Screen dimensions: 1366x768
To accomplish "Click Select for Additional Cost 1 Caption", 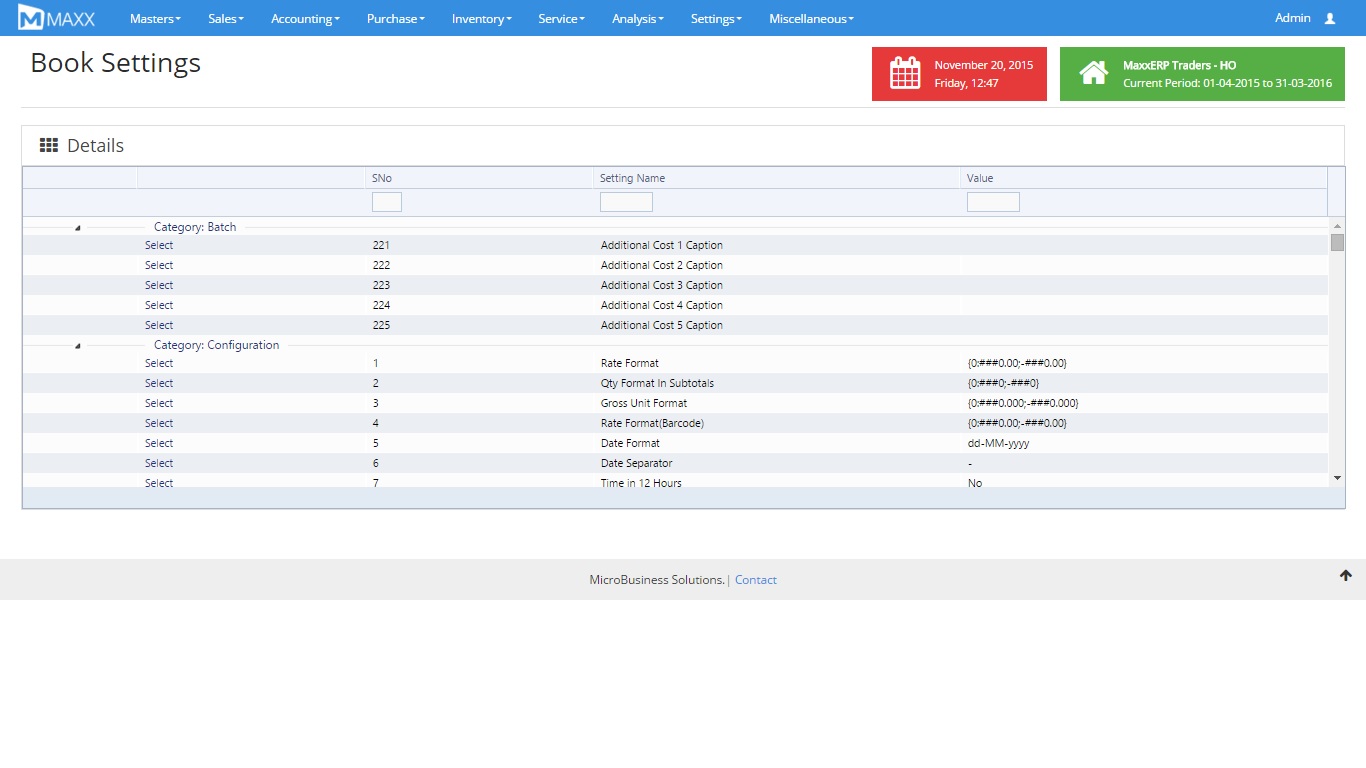I will (x=159, y=245).
